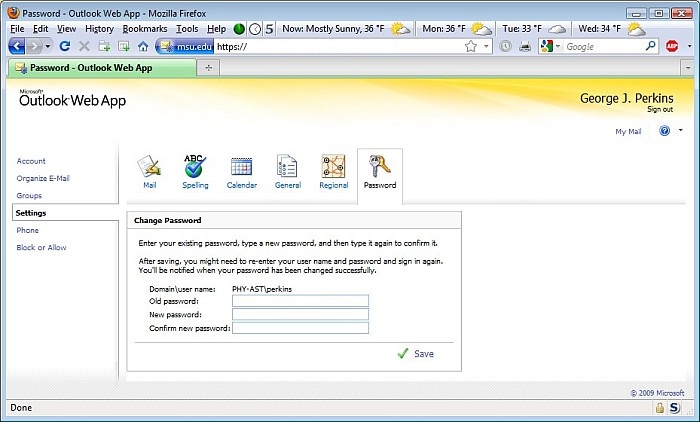This screenshot has width=700, height=422.
Task: Click the msu.edu site identity button
Action: (x=185, y=46)
